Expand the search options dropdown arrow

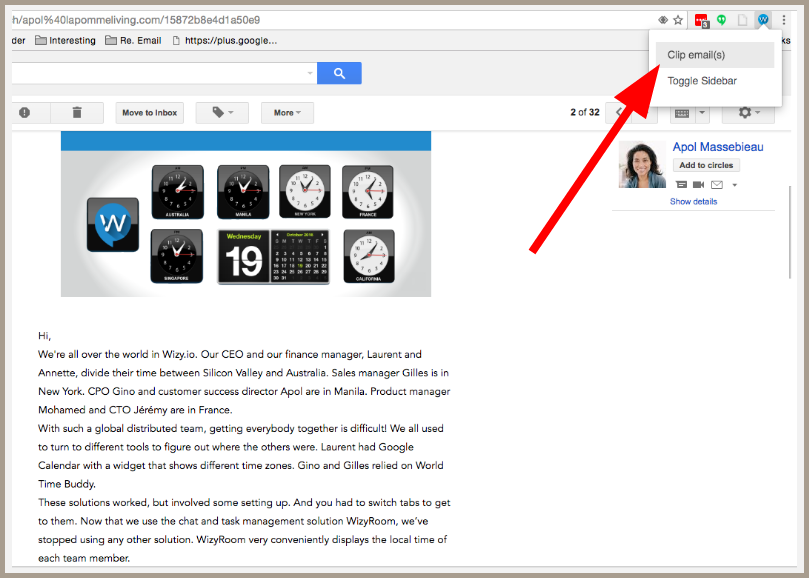[310, 73]
